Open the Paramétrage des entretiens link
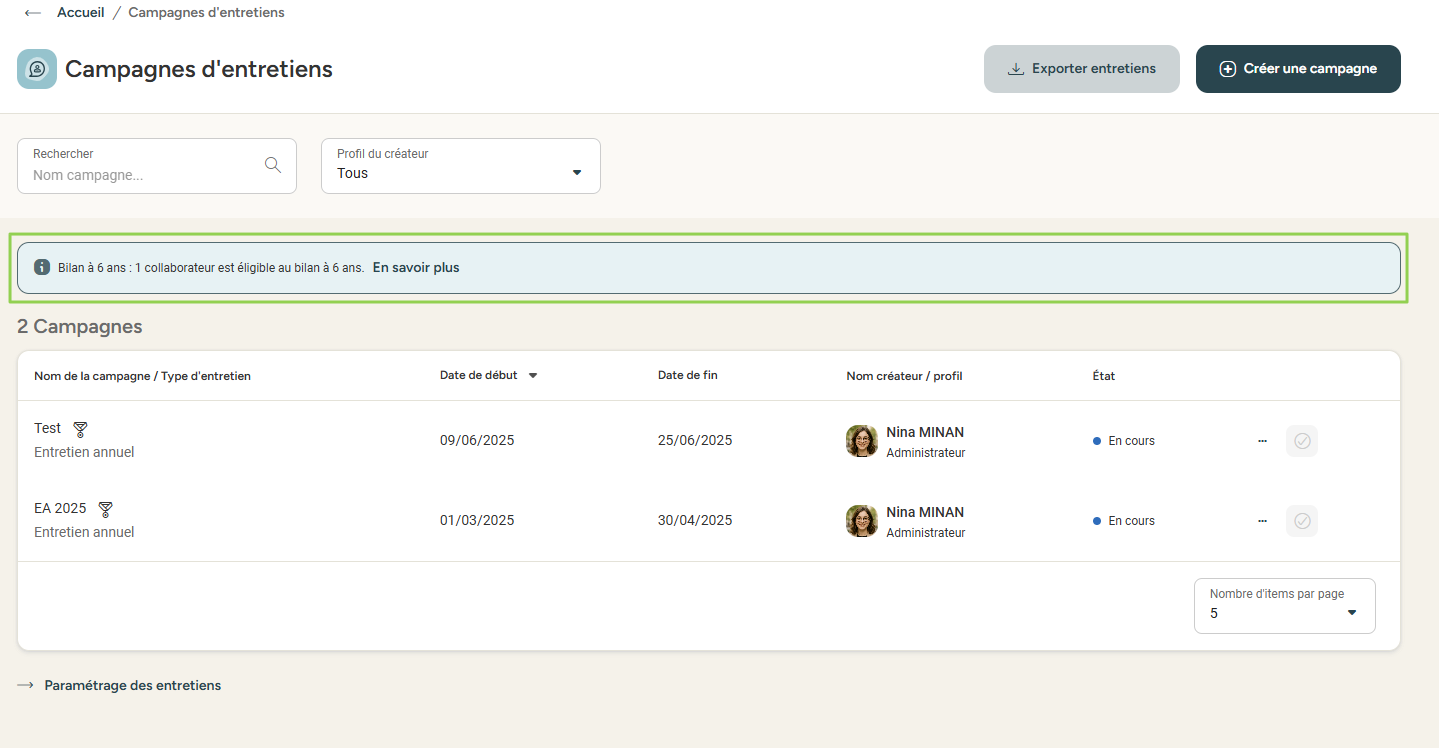The image size is (1439, 748). point(132,686)
